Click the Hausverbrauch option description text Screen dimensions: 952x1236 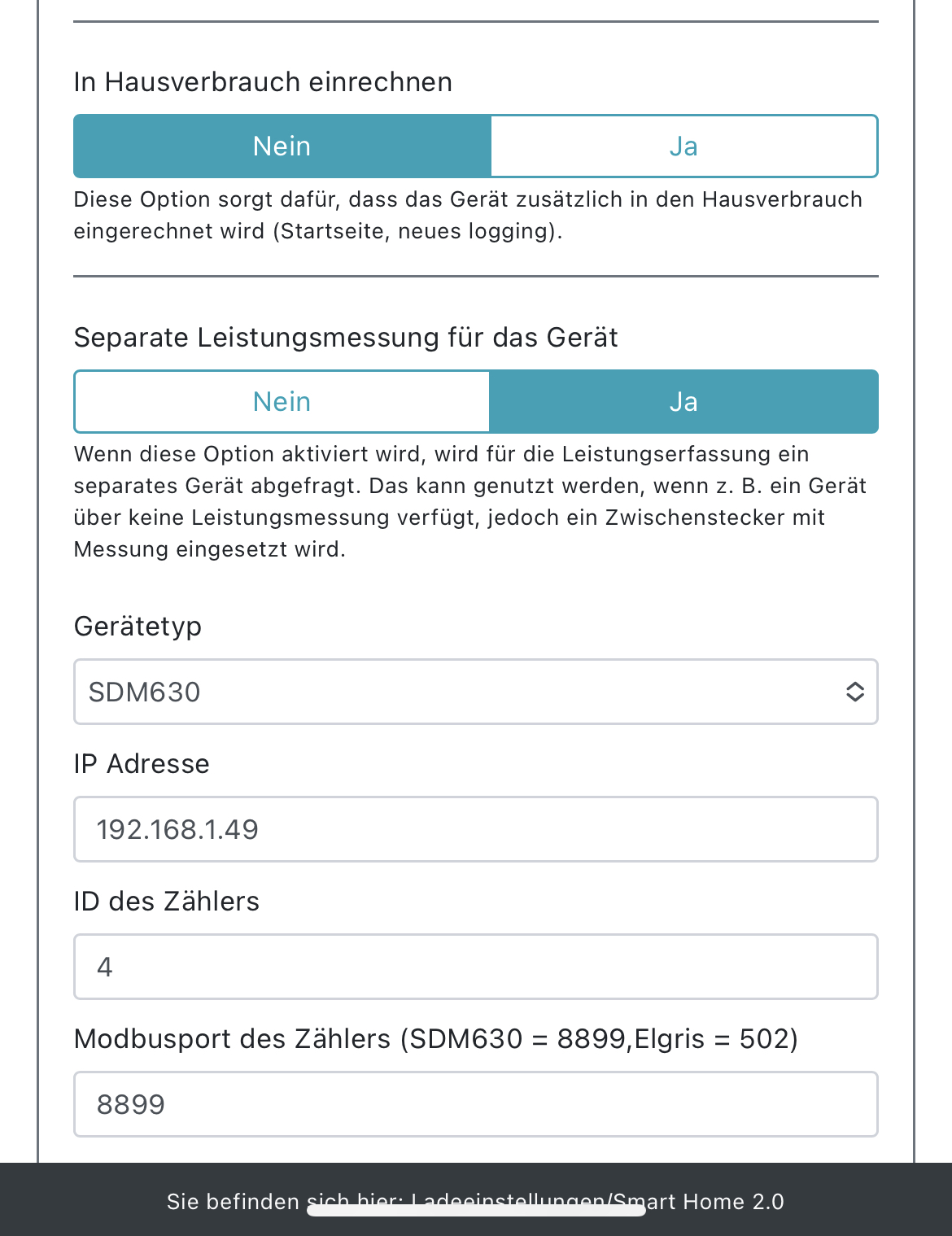[x=468, y=215]
